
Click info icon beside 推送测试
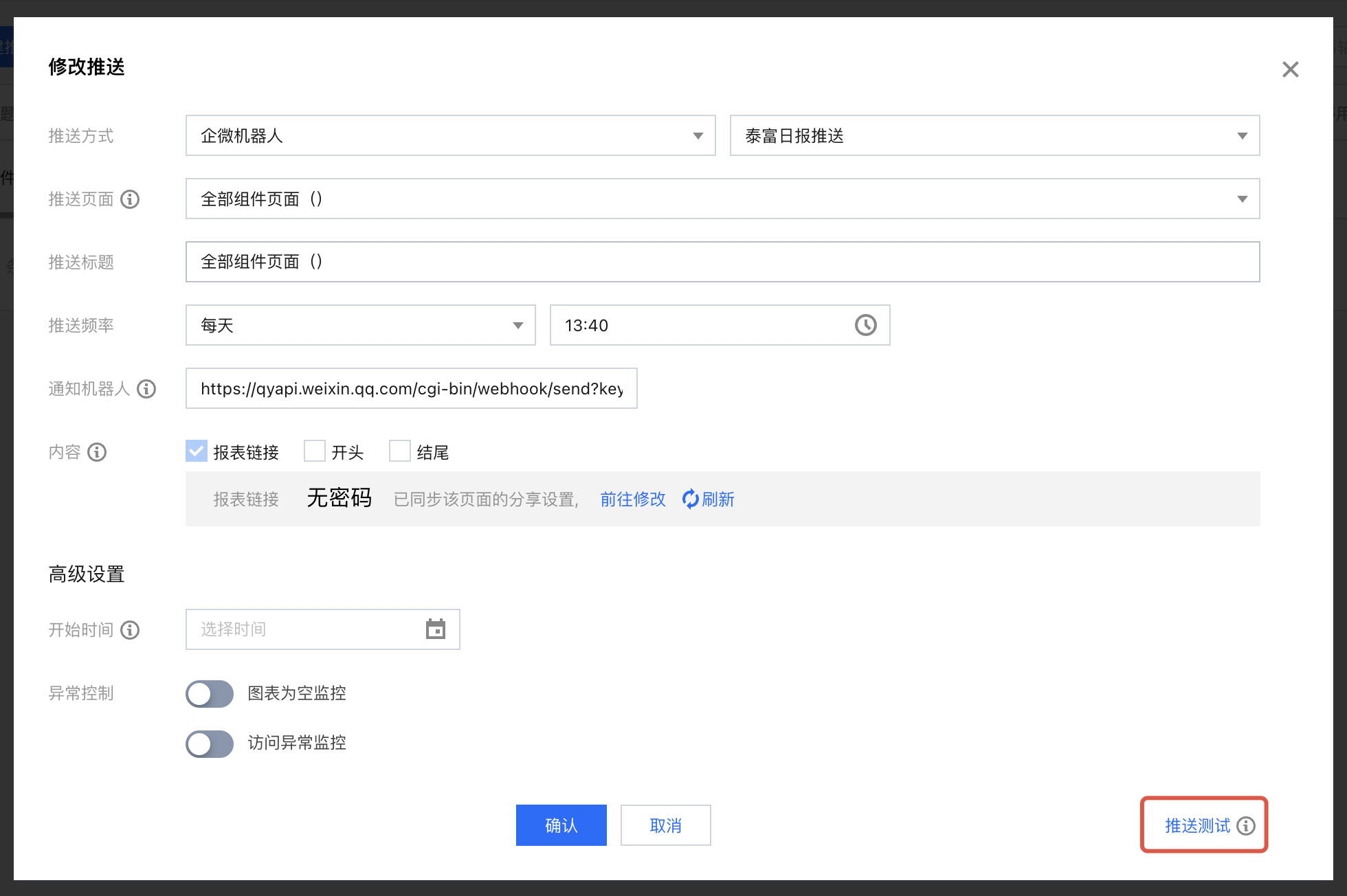1246,826
